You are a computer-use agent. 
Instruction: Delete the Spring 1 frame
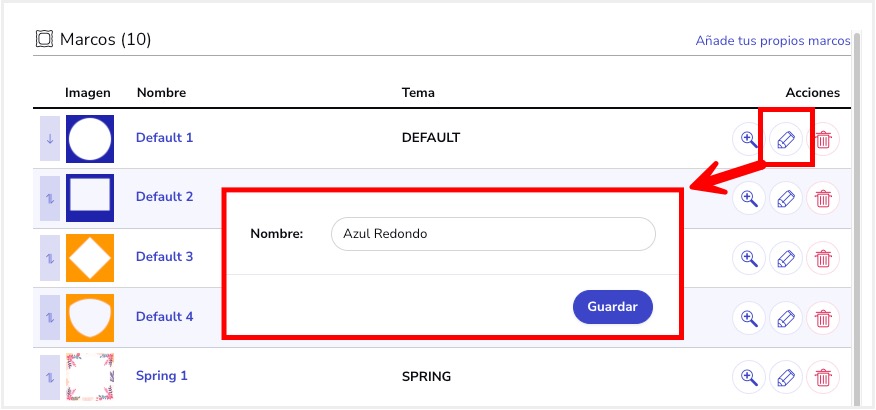click(823, 377)
